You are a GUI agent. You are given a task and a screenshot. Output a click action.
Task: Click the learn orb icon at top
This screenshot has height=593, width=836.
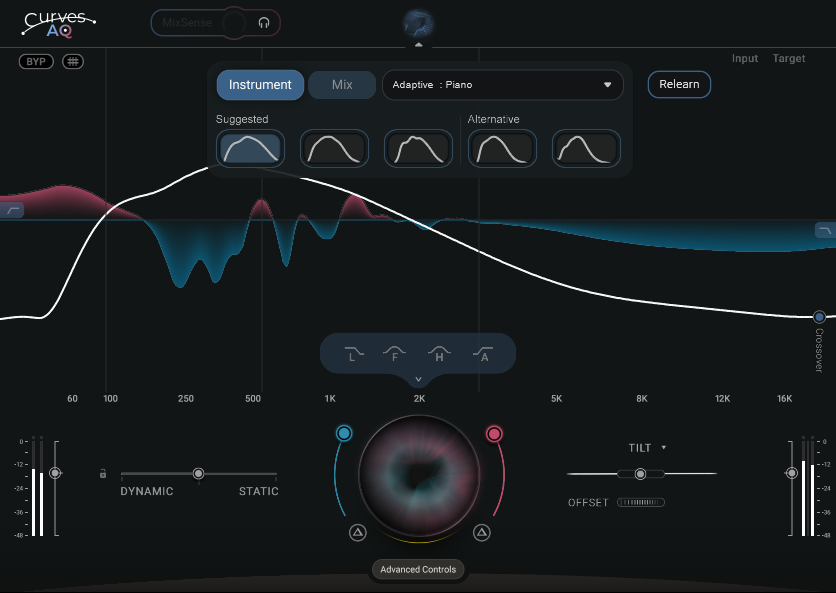(418, 24)
